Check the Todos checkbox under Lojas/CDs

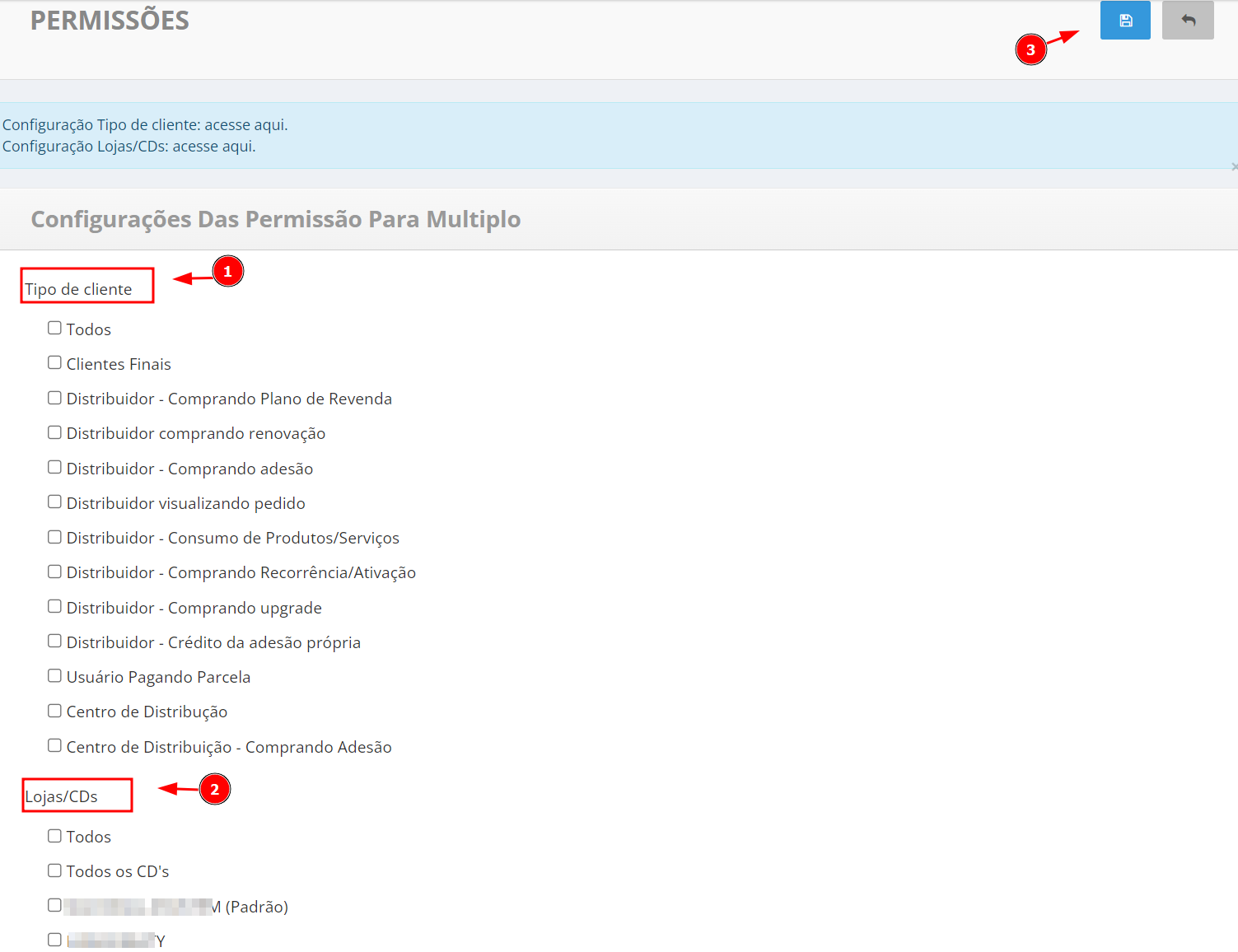click(x=54, y=836)
